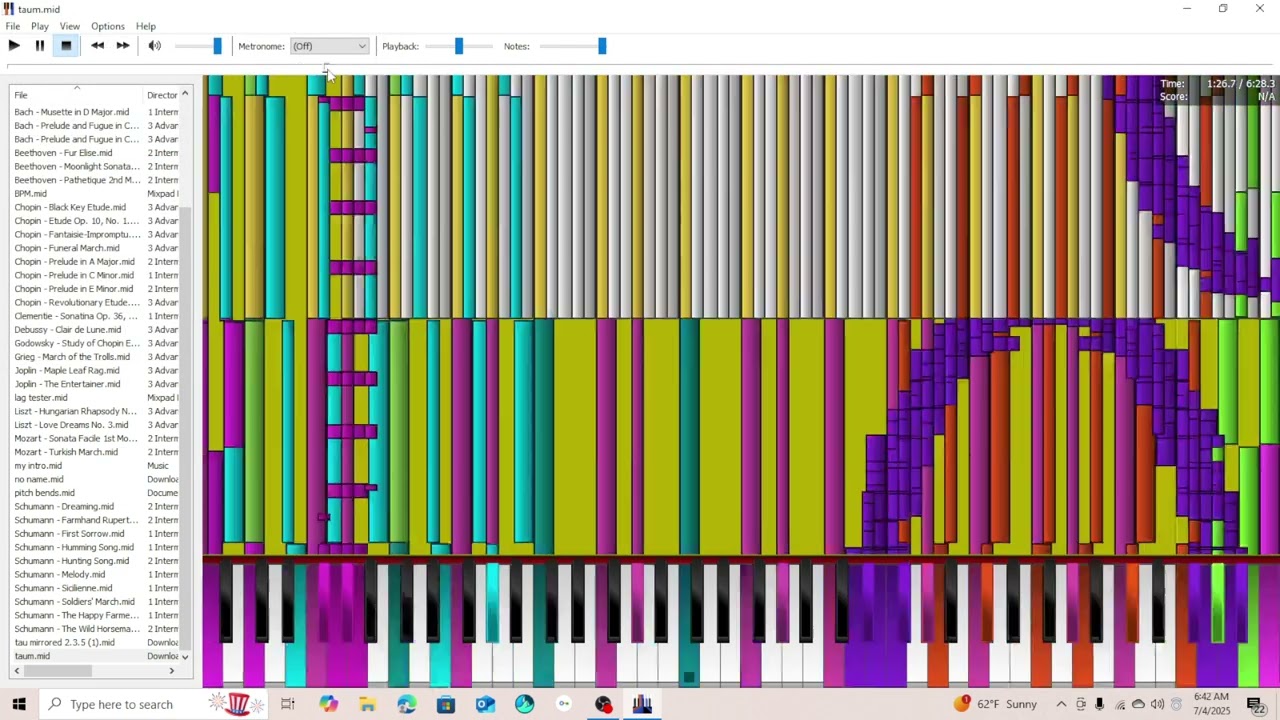The width and height of the screenshot is (1280, 720).
Task: Click the horizontal scrollbar thumb under file list
Action: click(x=56, y=671)
